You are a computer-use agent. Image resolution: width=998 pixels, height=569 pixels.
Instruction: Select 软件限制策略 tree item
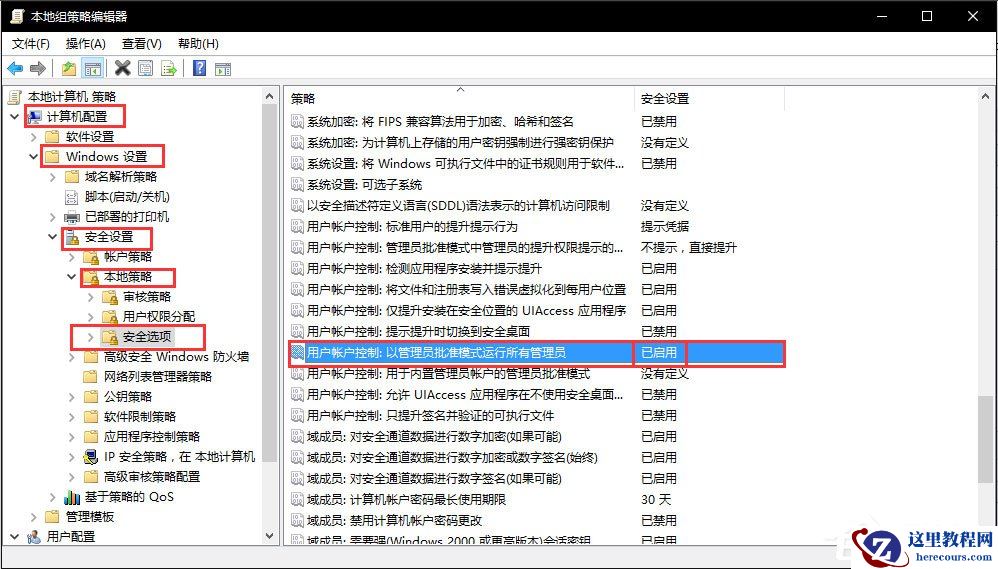pyautogui.click(x=140, y=417)
